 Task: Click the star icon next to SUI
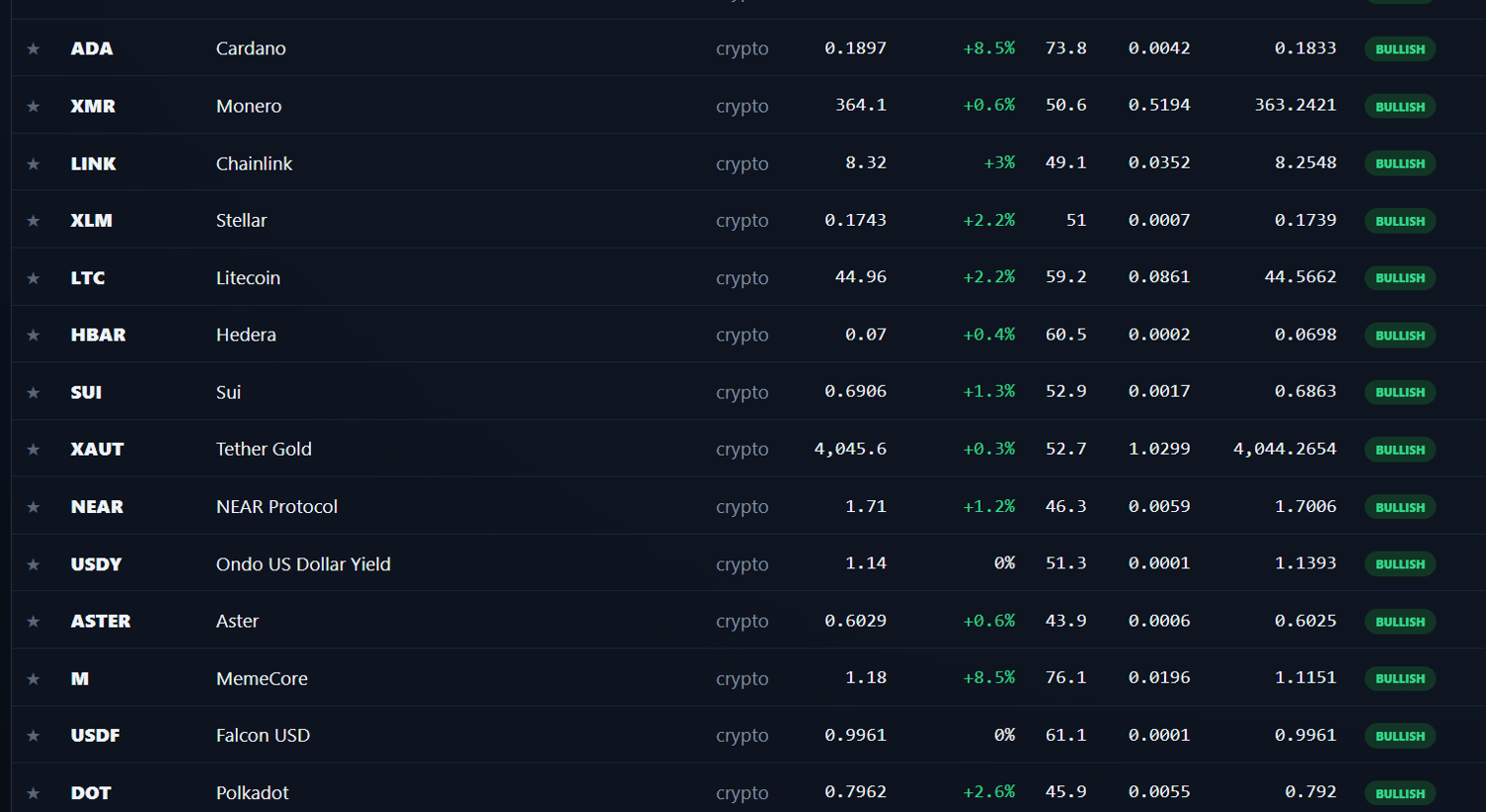click(x=33, y=392)
